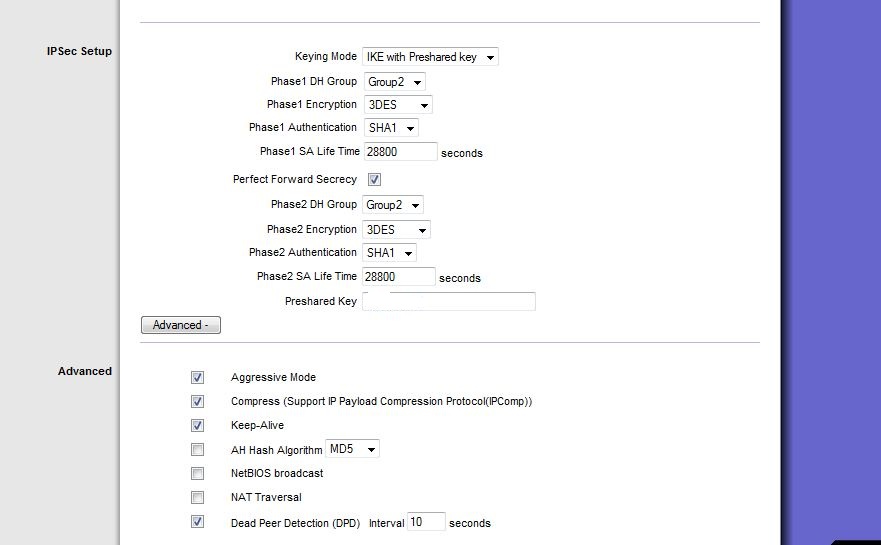
Task: Open the Phase1 Authentication dropdown
Action: [x=391, y=128]
